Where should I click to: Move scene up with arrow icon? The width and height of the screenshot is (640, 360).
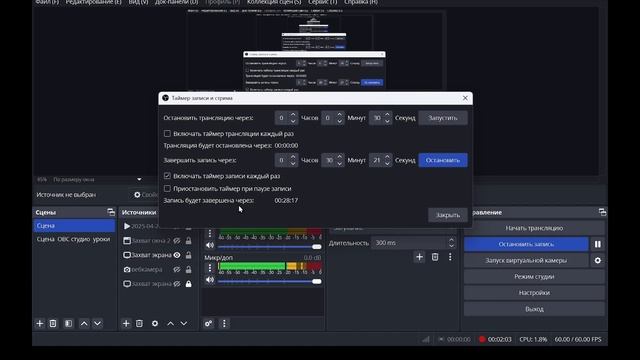point(84,323)
